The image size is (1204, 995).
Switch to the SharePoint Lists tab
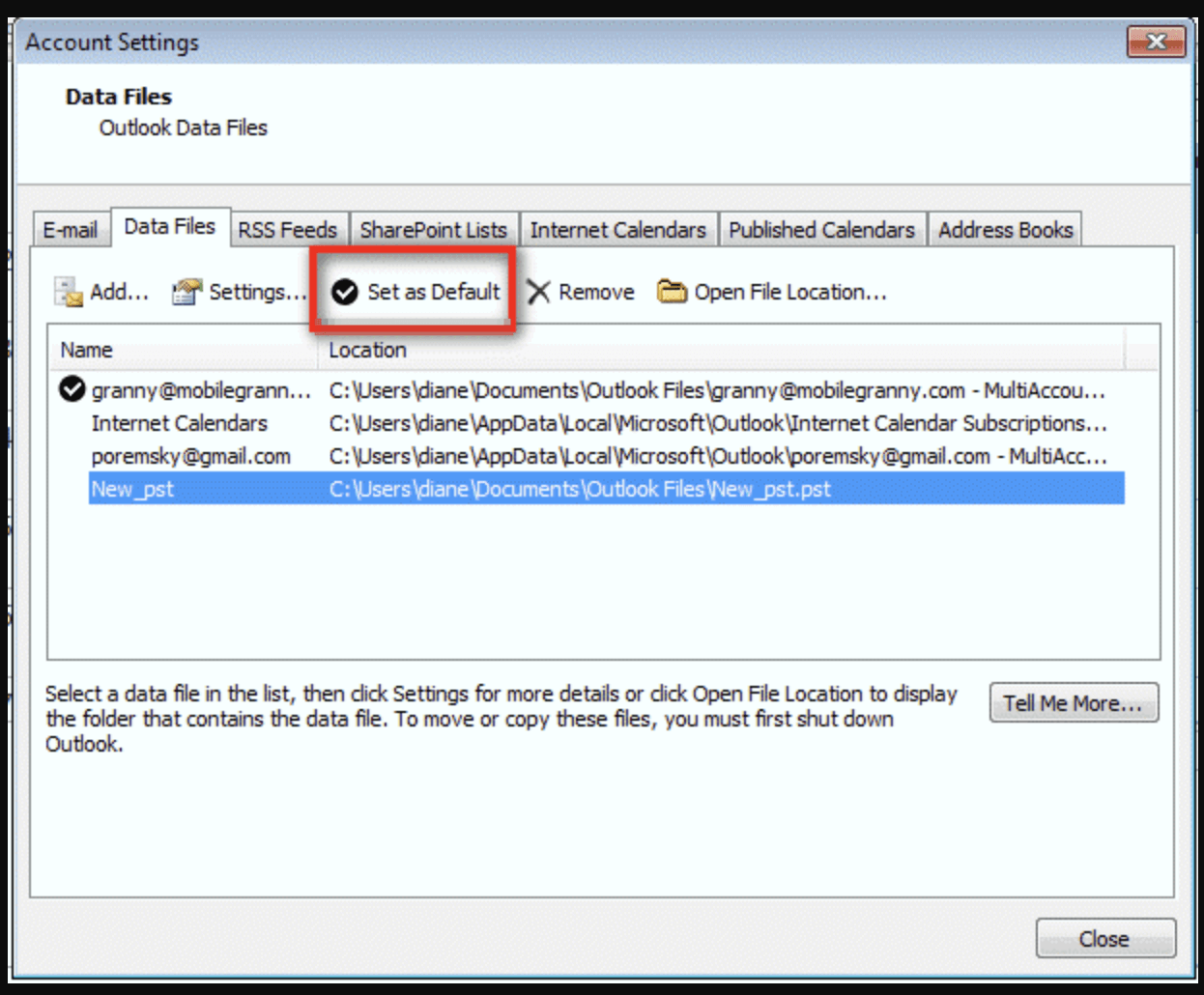(433, 230)
